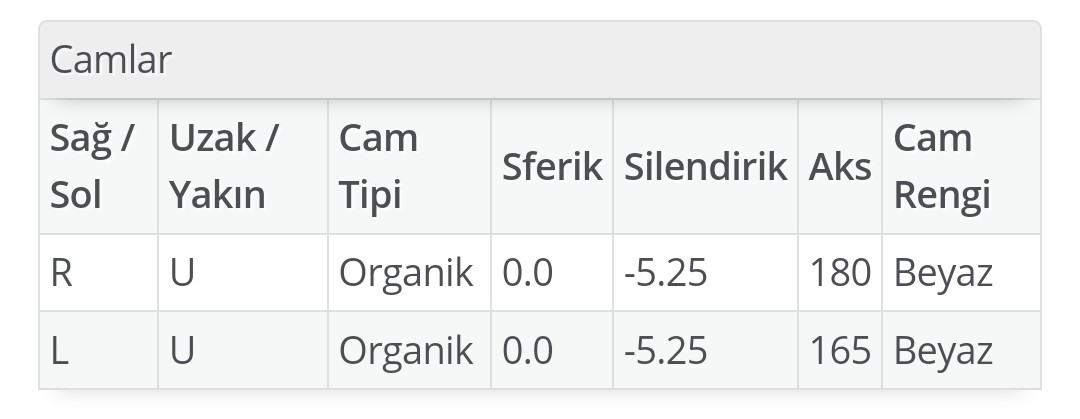Click the Aks value 180
1080x419 pixels.
[840, 273]
